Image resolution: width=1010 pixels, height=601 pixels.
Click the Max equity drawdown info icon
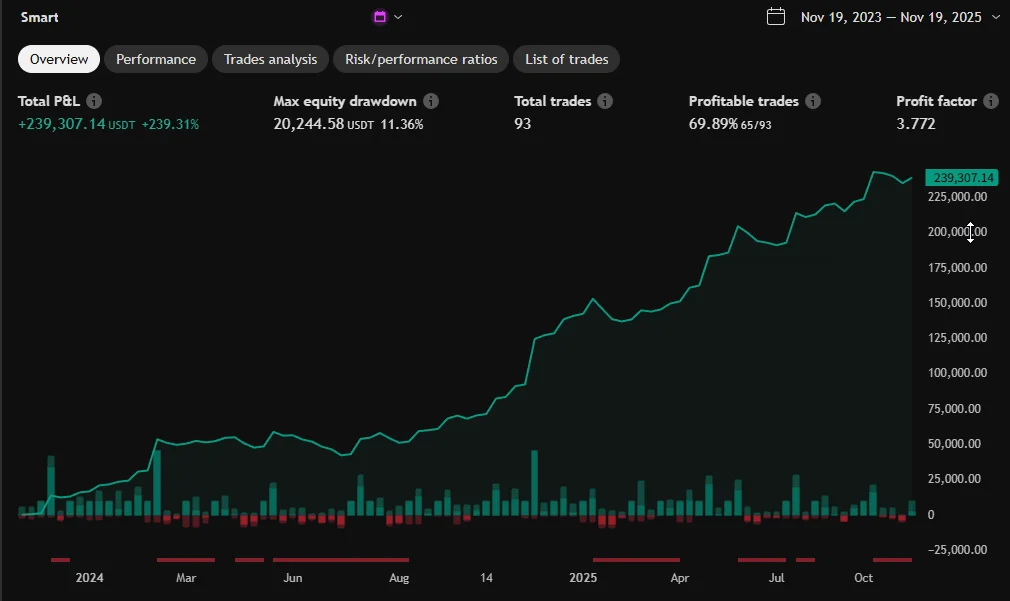coord(431,101)
